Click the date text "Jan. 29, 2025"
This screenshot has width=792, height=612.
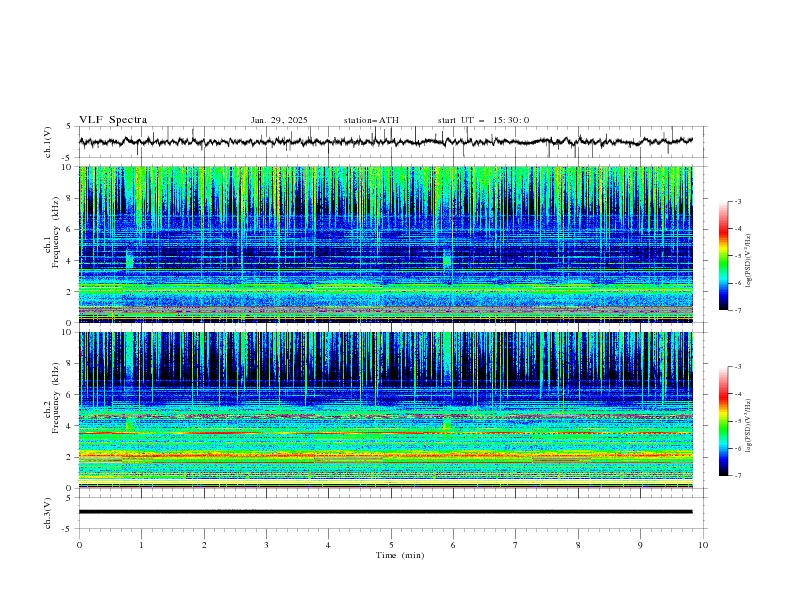(279, 120)
